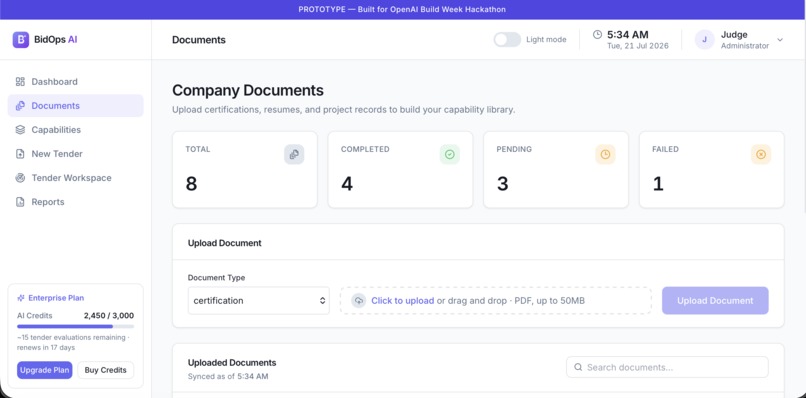Click the clock icon beside 5:34 AM

pos(597,34)
